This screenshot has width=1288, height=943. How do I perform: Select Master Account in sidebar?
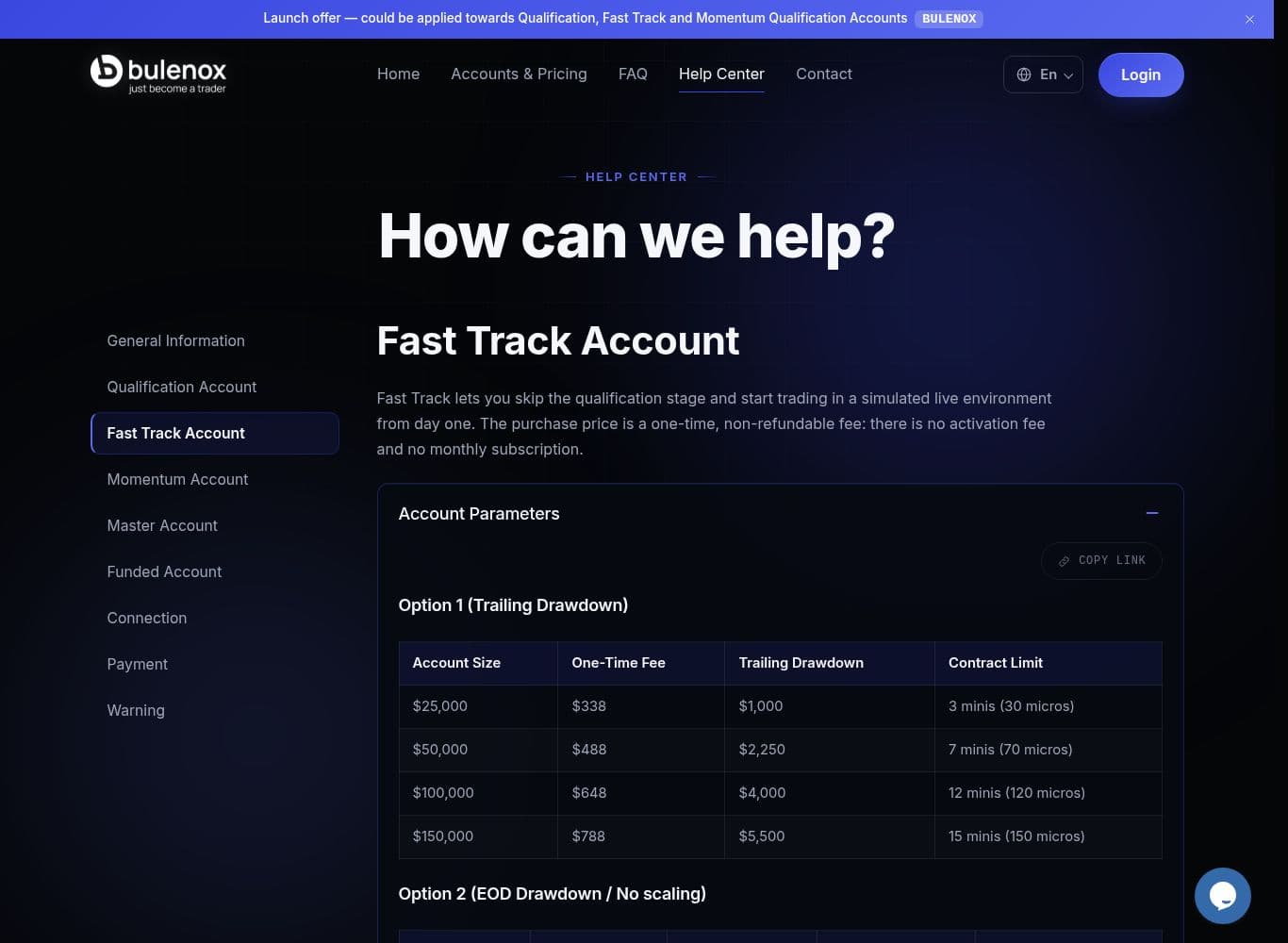pos(215,525)
